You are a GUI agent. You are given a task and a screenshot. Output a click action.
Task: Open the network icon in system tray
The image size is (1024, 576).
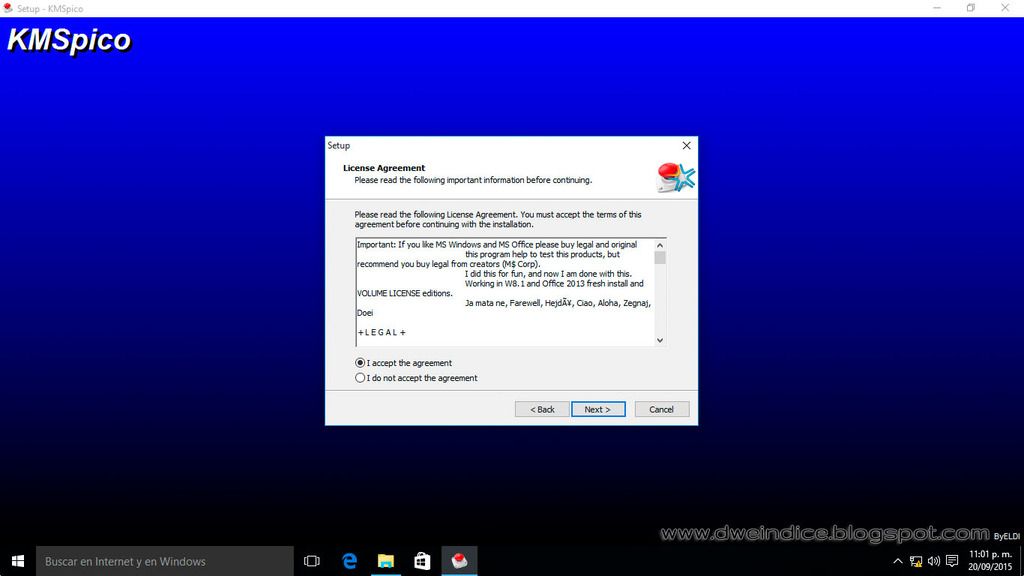[x=915, y=561]
